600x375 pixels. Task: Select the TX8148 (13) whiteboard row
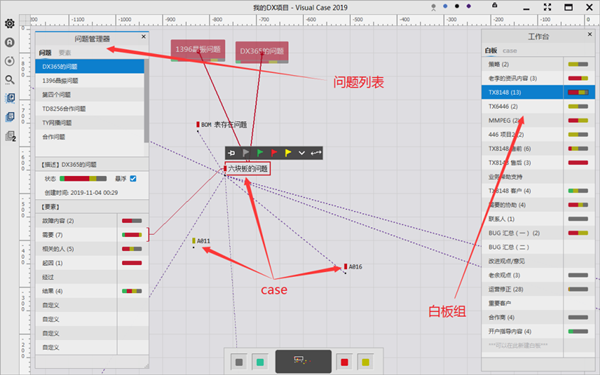click(522, 92)
